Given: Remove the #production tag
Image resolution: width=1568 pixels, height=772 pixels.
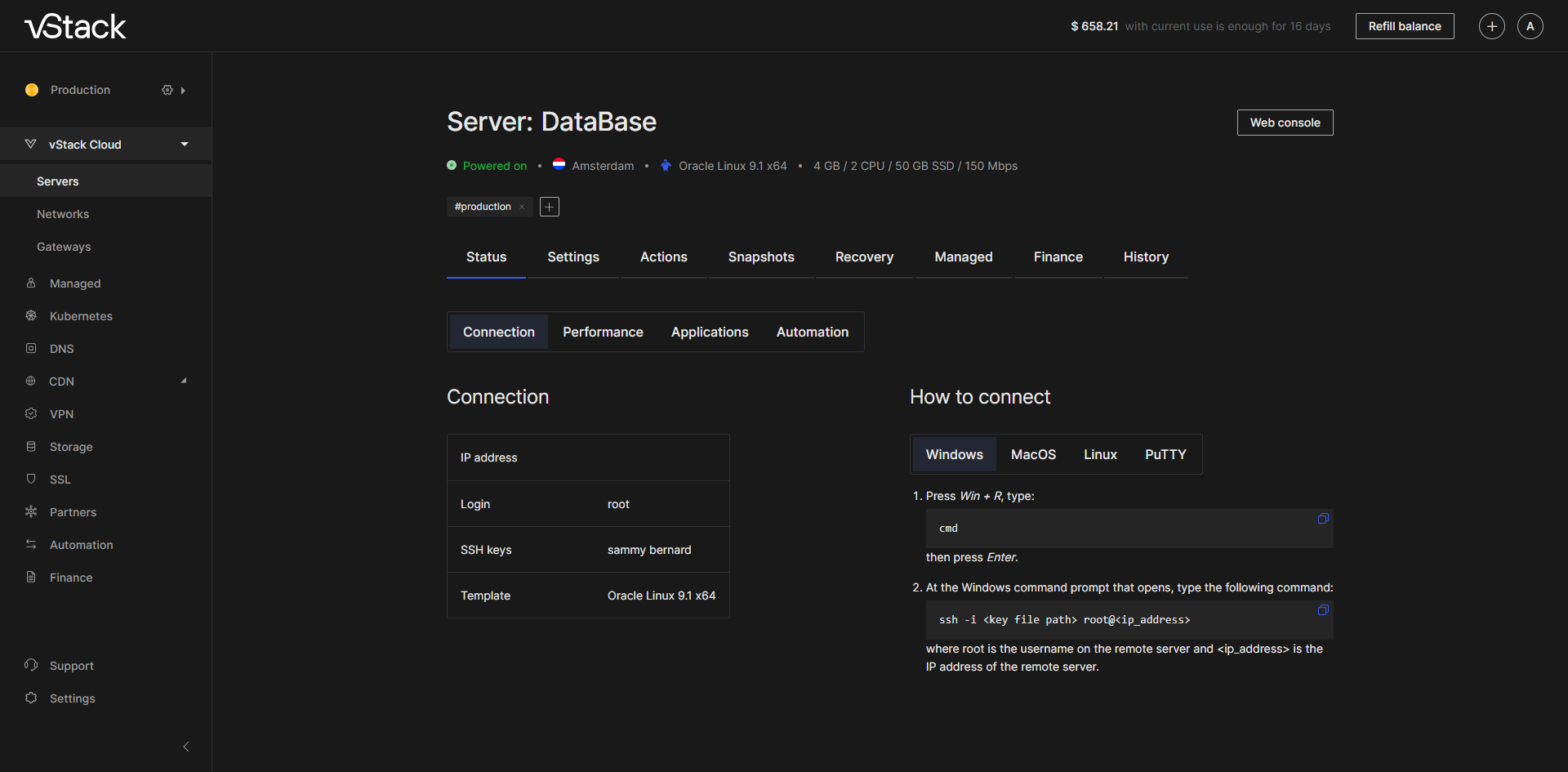Looking at the screenshot, I should pos(522,207).
